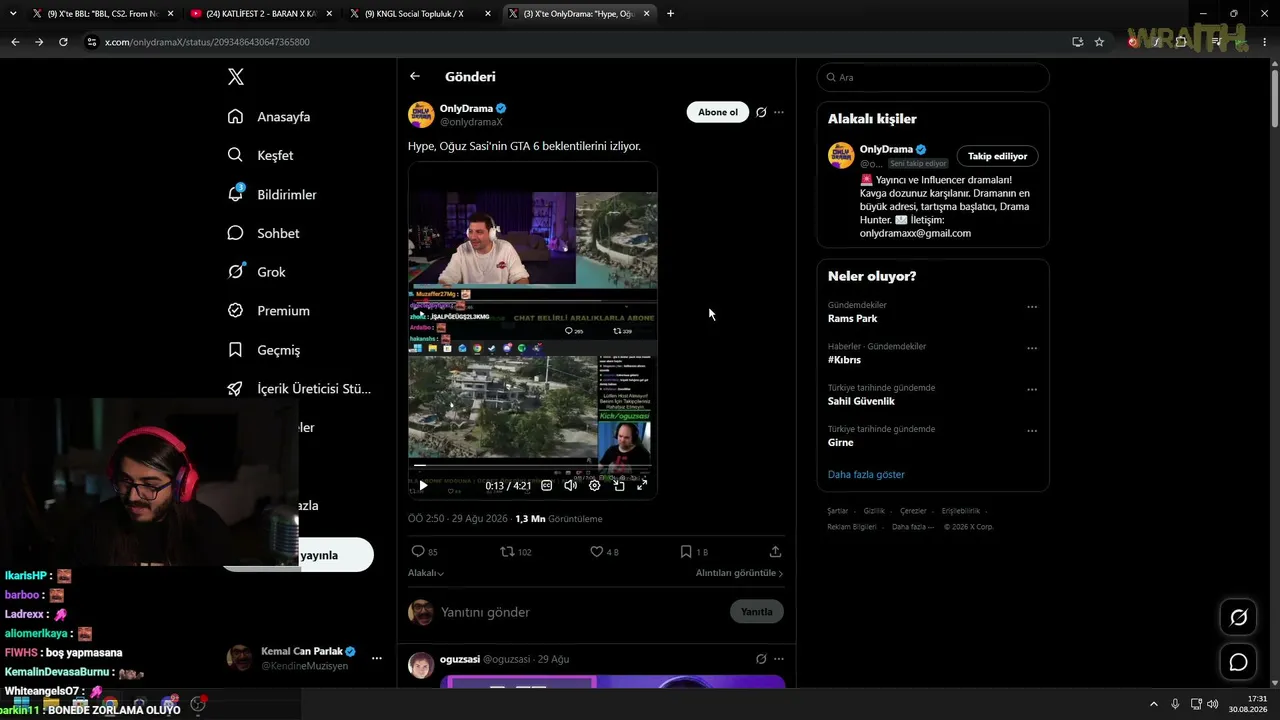Open Keşfet in the sidebar
The image size is (1280, 720).
(x=261, y=155)
